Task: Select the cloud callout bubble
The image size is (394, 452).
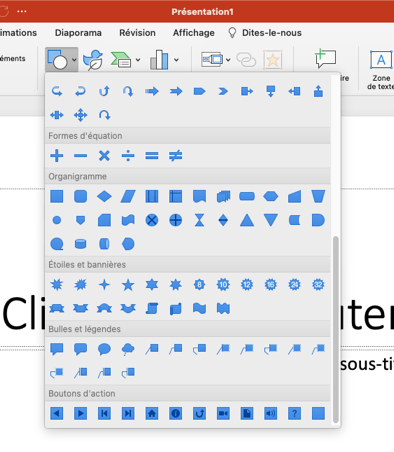Action: click(128, 349)
